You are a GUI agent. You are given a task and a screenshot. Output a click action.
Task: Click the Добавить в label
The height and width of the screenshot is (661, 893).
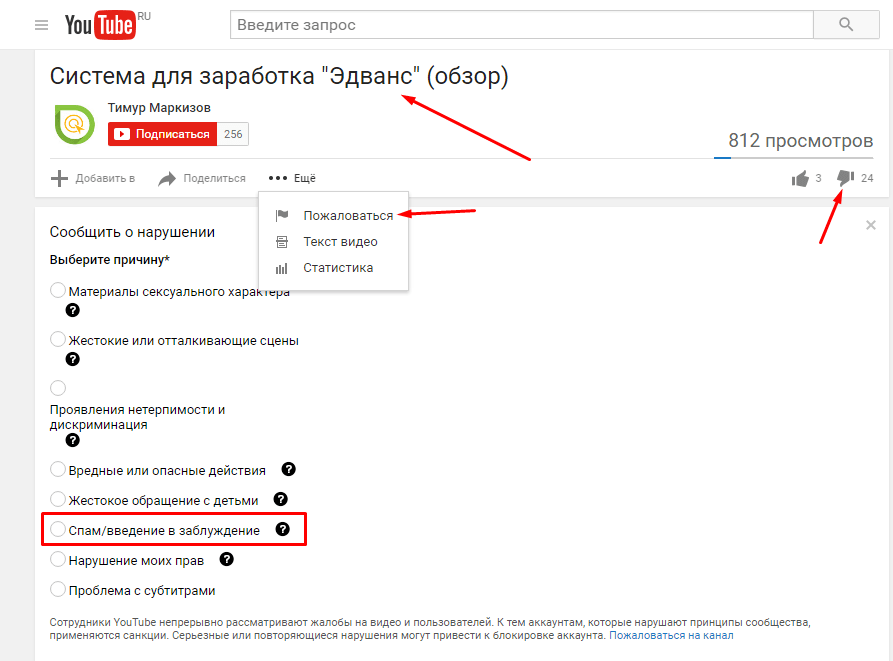click(x=105, y=178)
